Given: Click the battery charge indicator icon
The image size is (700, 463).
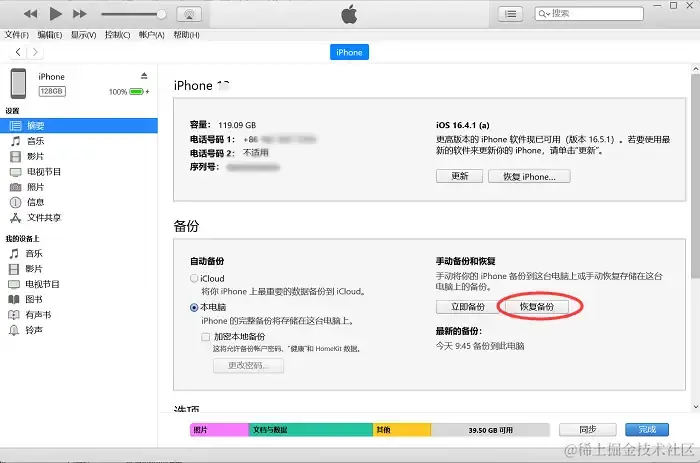Looking at the screenshot, I should coord(137,92).
